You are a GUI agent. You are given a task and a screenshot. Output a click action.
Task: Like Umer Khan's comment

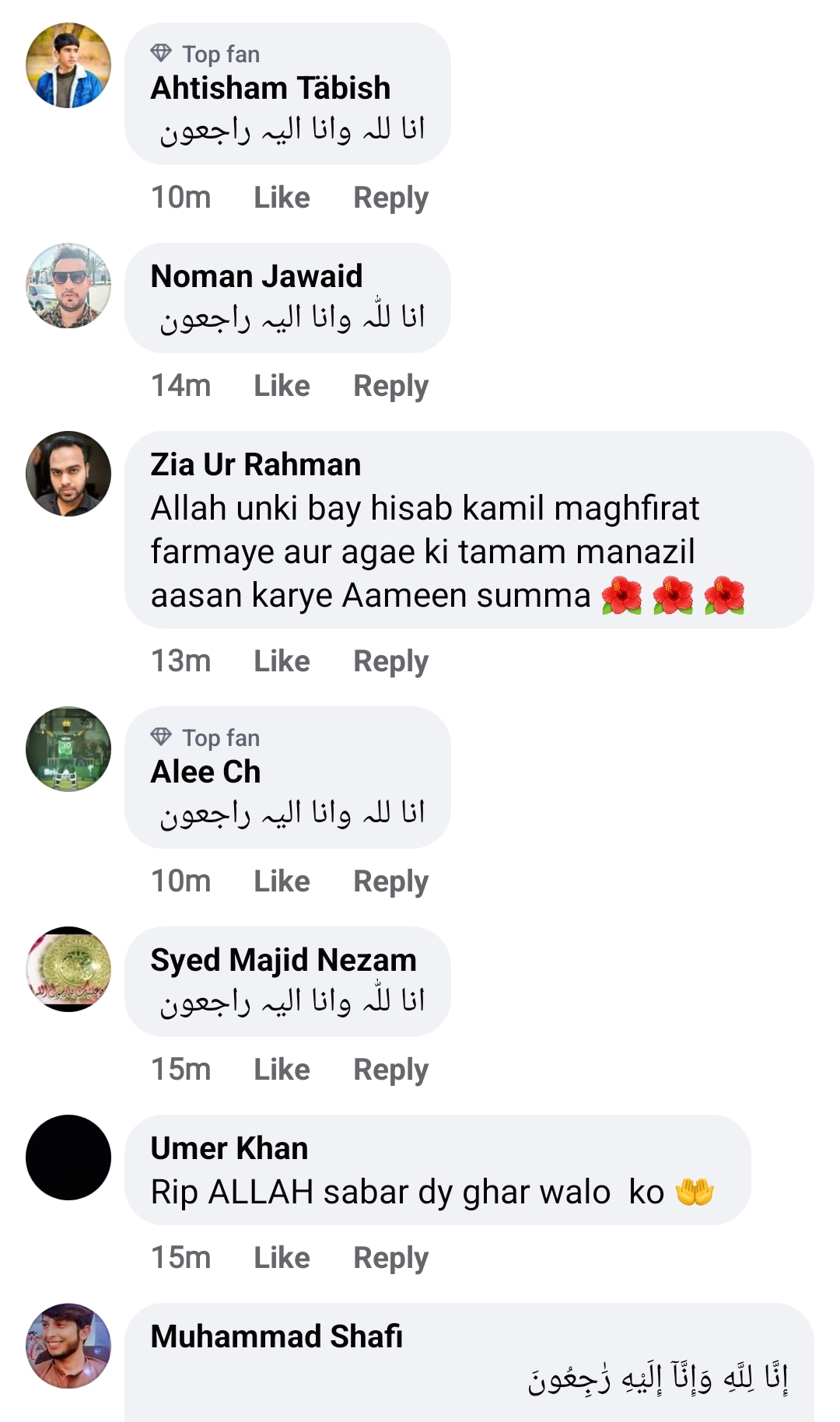click(x=282, y=1258)
